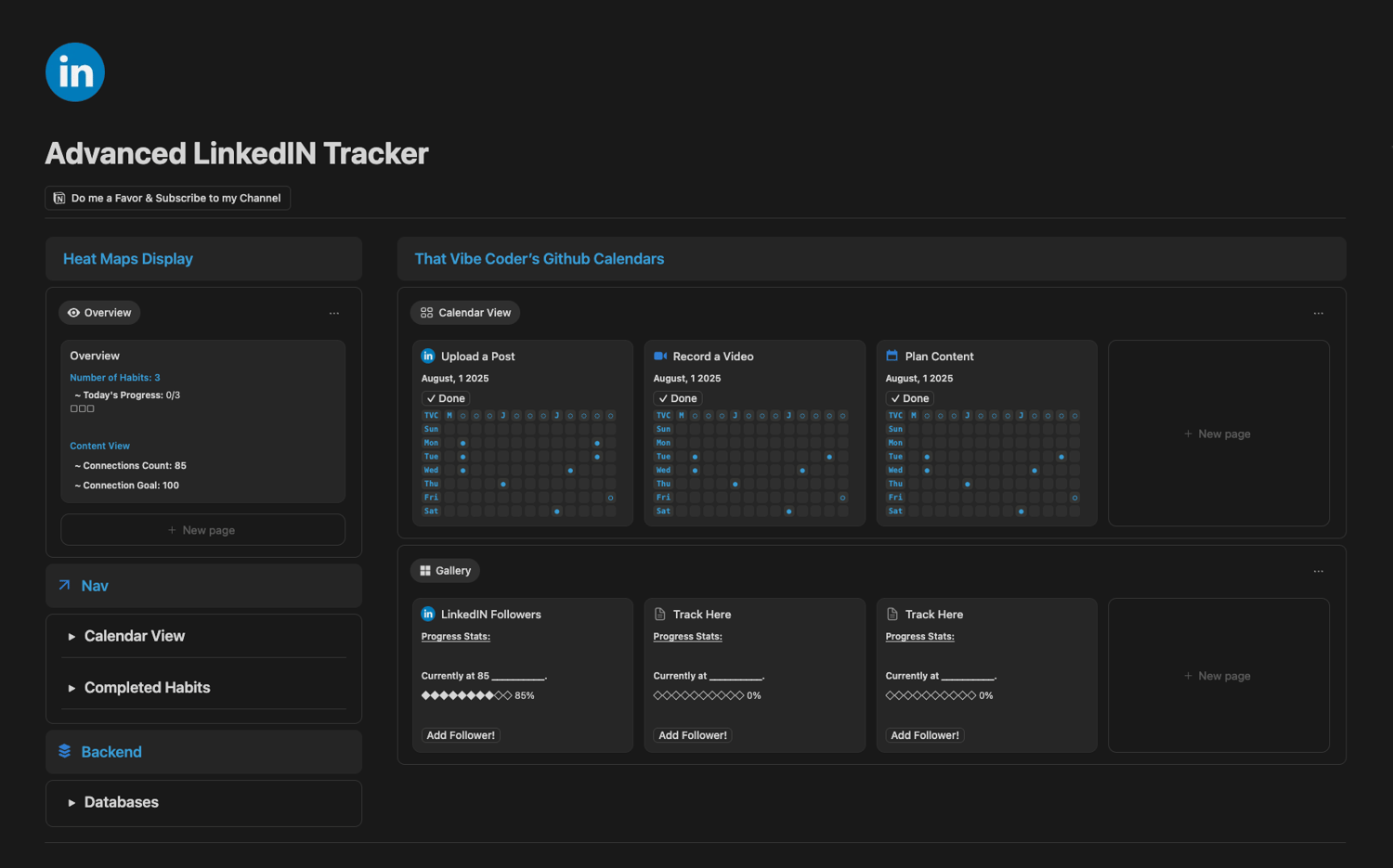Select the Calendar View tab
1393x868 pixels.
coord(465,313)
